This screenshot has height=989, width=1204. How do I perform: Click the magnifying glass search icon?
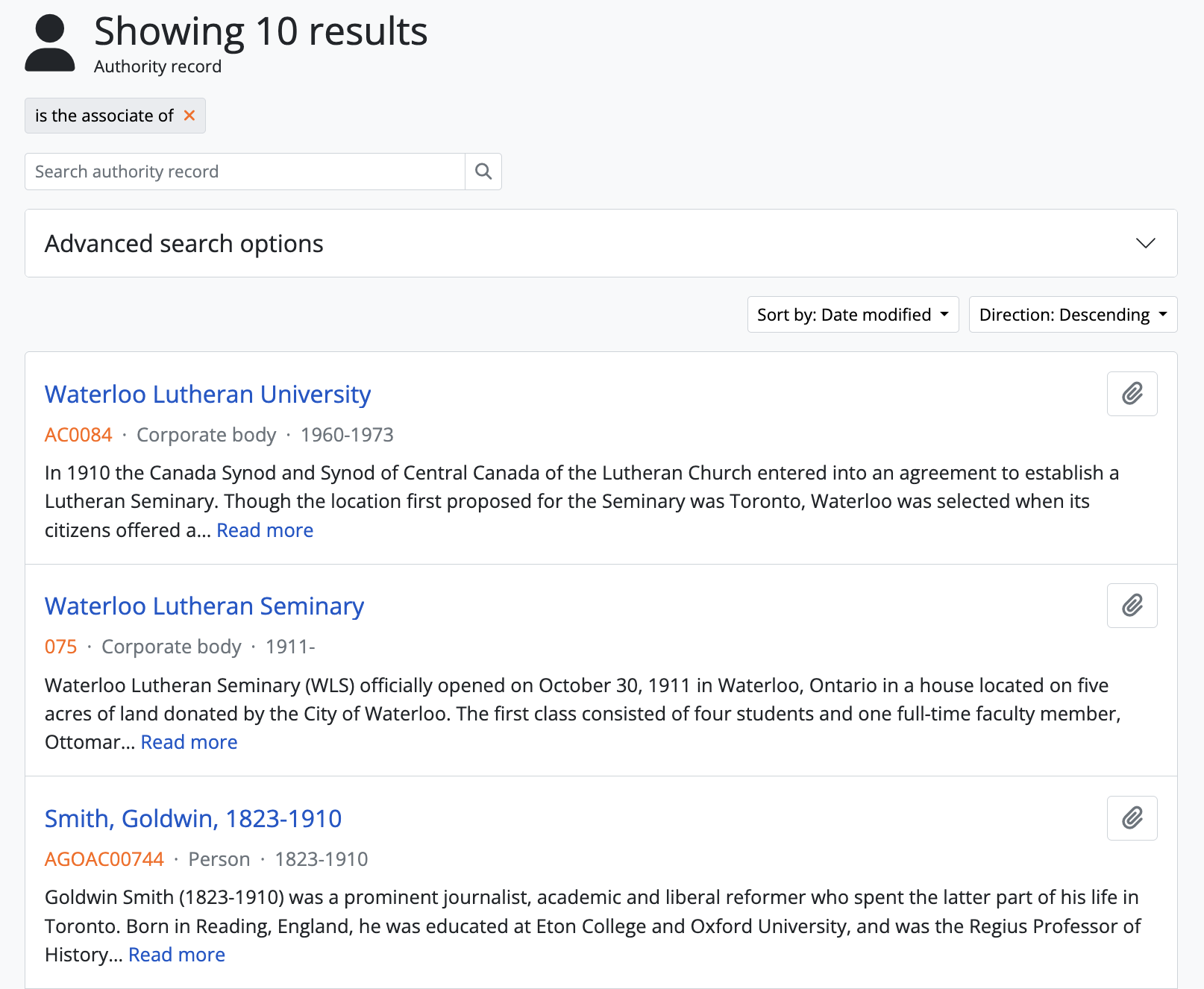483,172
